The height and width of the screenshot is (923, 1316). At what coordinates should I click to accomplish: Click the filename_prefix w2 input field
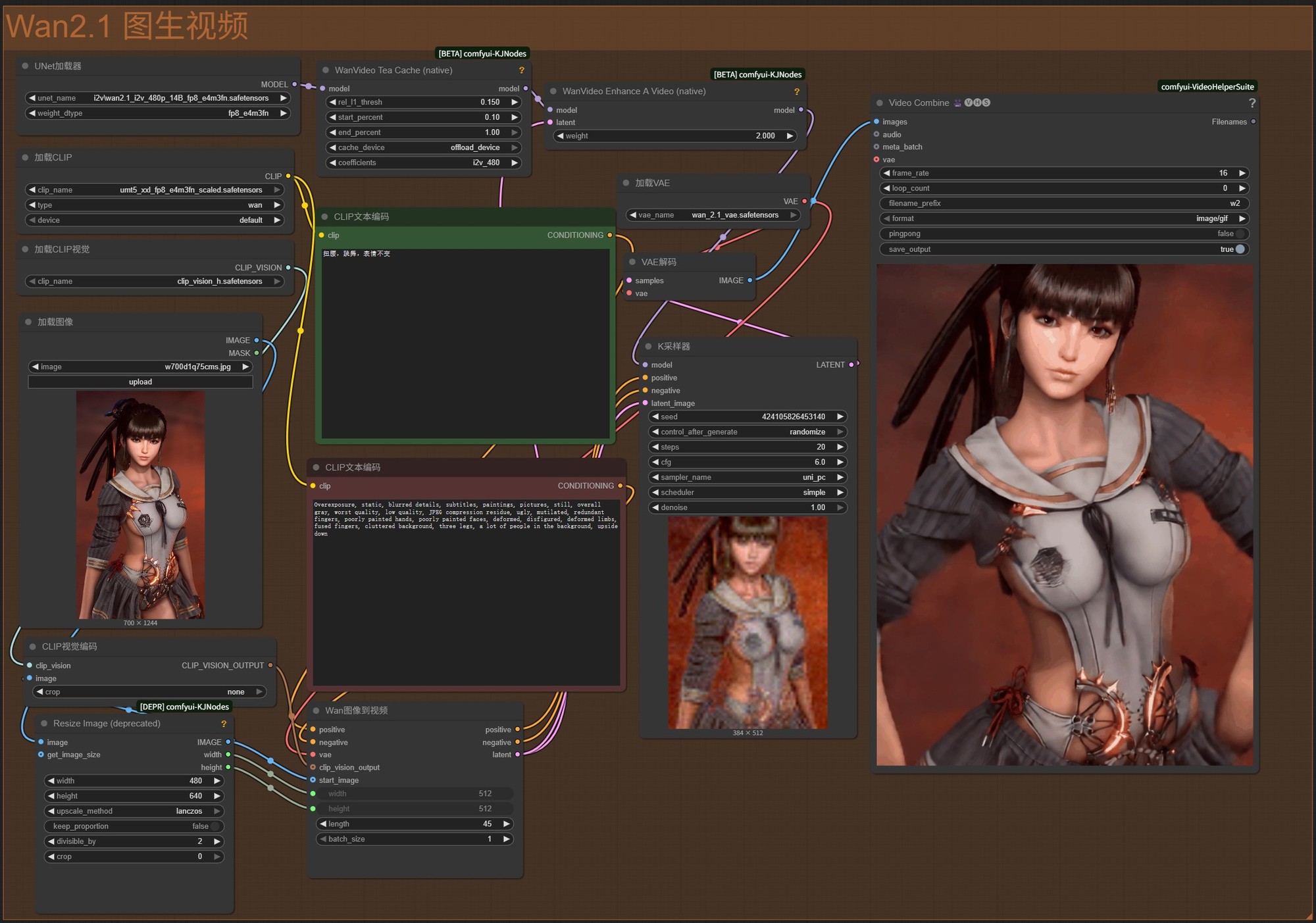coord(1064,203)
